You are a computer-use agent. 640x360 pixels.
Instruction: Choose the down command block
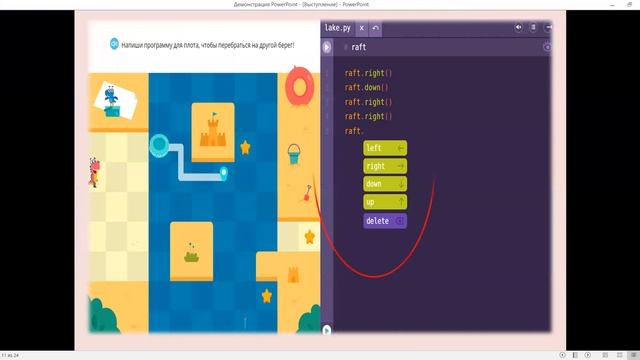pyautogui.click(x=385, y=184)
